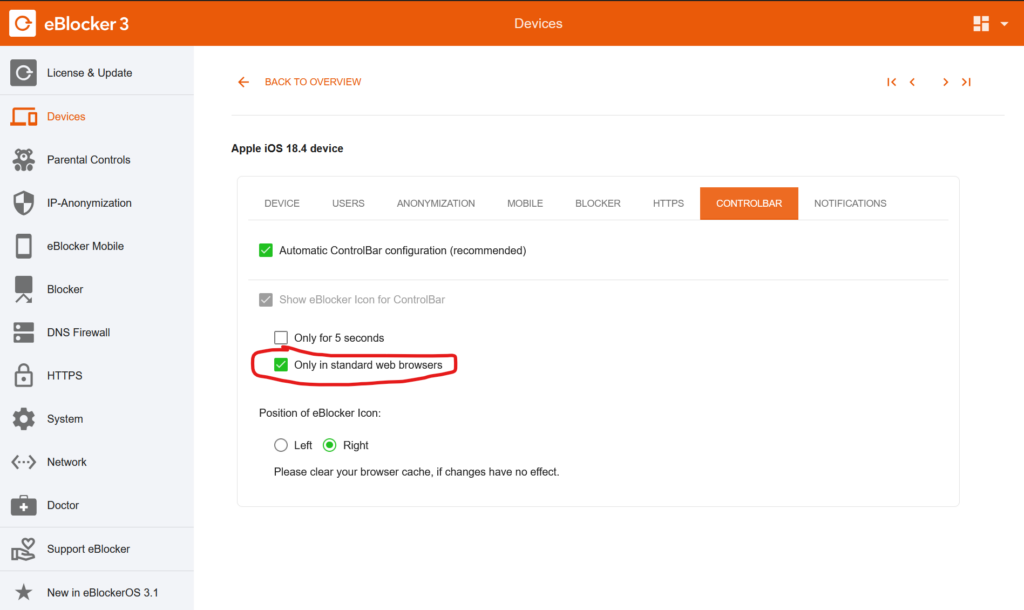The image size is (1024, 610).
Task: Click the Position of eBlocker Icon label
Action: pyautogui.click(x=320, y=413)
